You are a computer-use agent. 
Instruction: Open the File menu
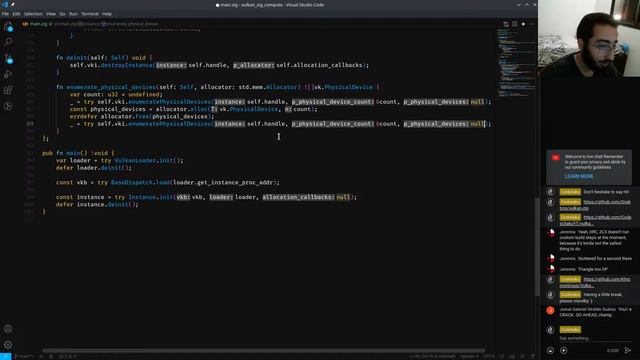pyautogui.click(x=5, y=14)
